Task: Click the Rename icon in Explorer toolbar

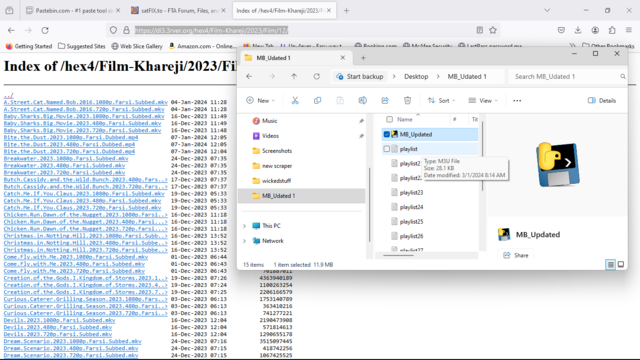Action: (x=362, y=100)
